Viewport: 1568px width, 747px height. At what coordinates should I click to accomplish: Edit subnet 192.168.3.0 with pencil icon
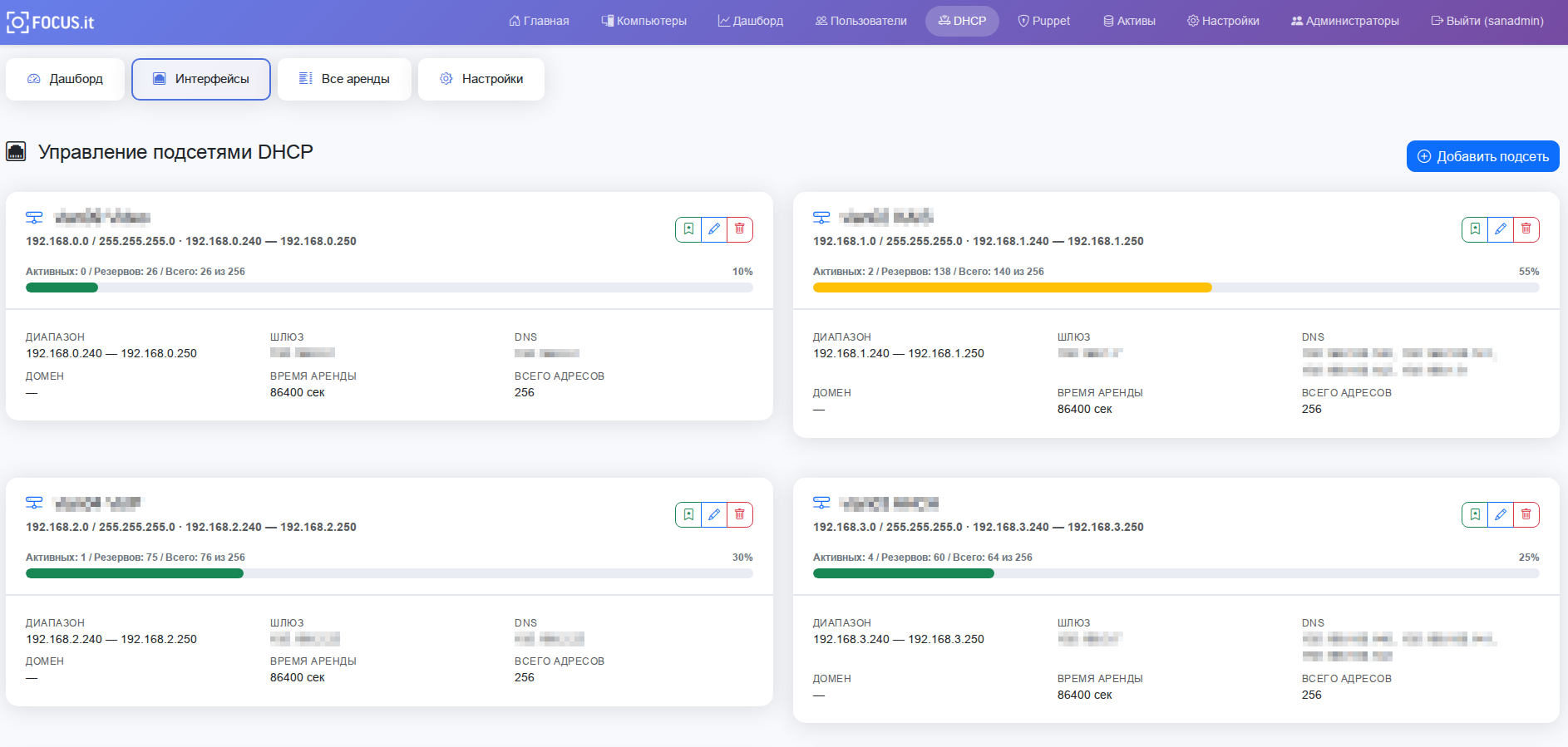(1501, 515)
